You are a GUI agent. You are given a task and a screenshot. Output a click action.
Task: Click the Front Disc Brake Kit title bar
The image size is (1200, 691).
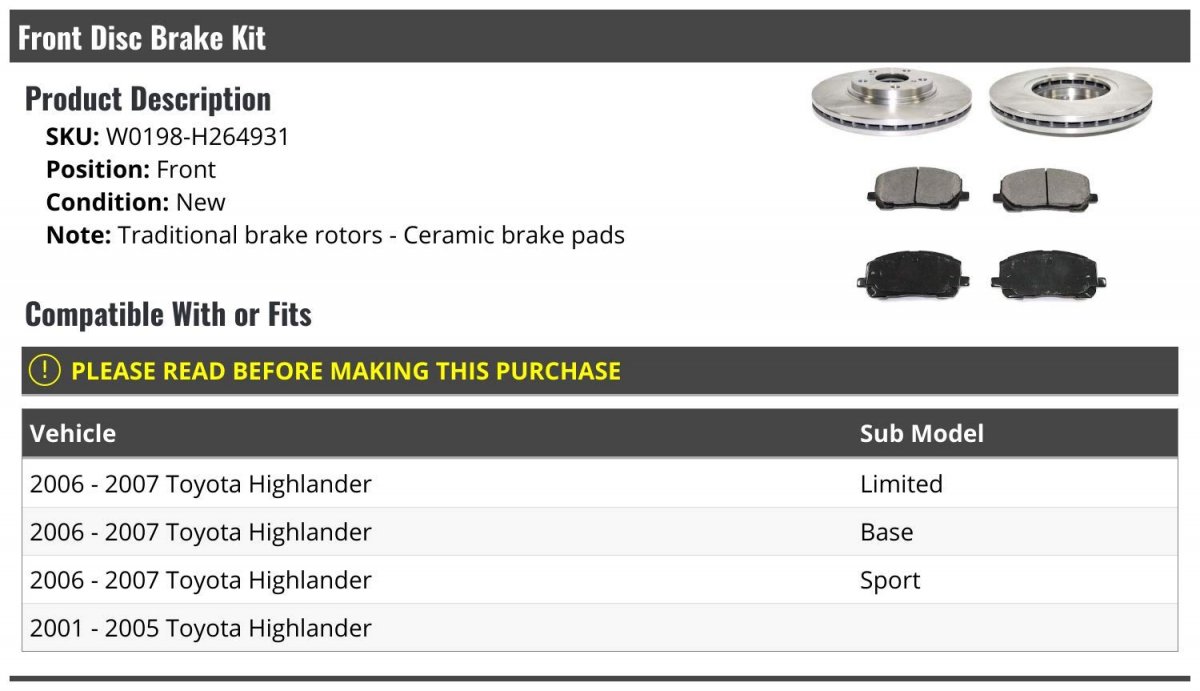599,37
